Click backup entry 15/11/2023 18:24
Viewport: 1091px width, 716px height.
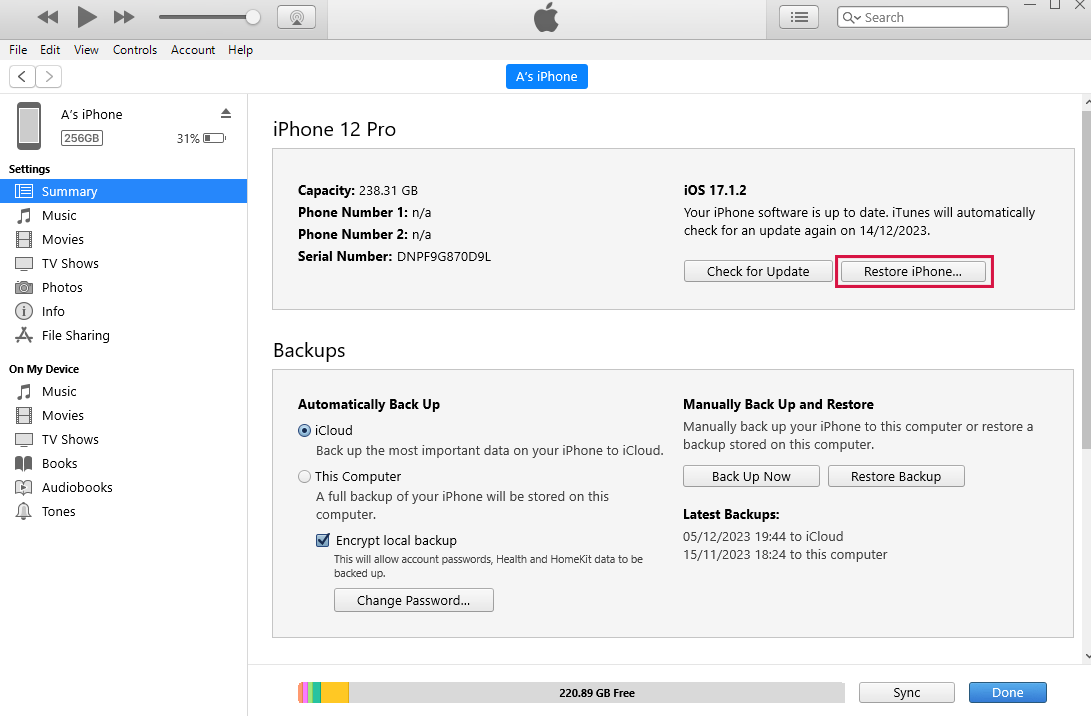coord(785,555)
